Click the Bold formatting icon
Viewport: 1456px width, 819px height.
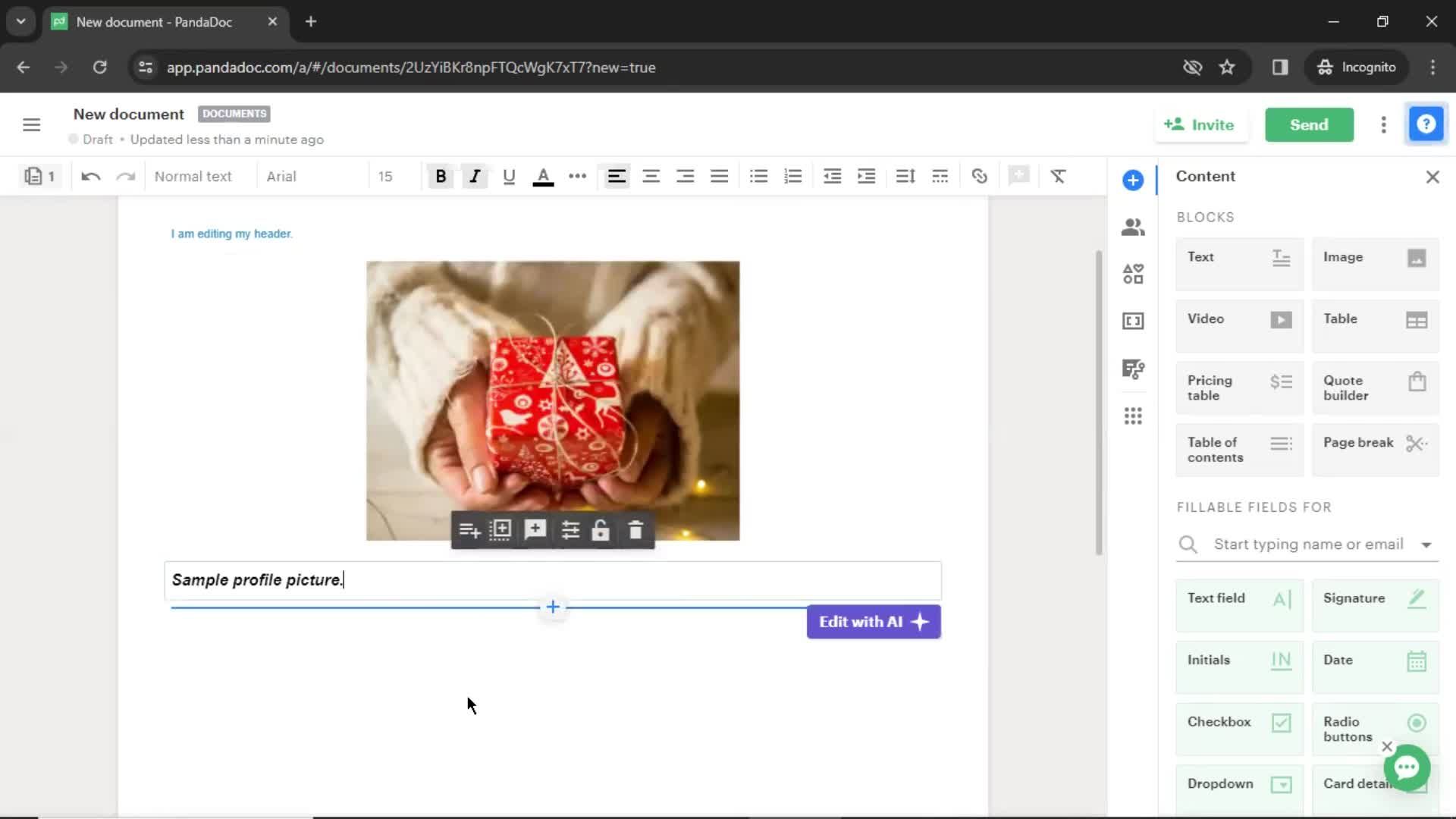[x=442, y=176]
